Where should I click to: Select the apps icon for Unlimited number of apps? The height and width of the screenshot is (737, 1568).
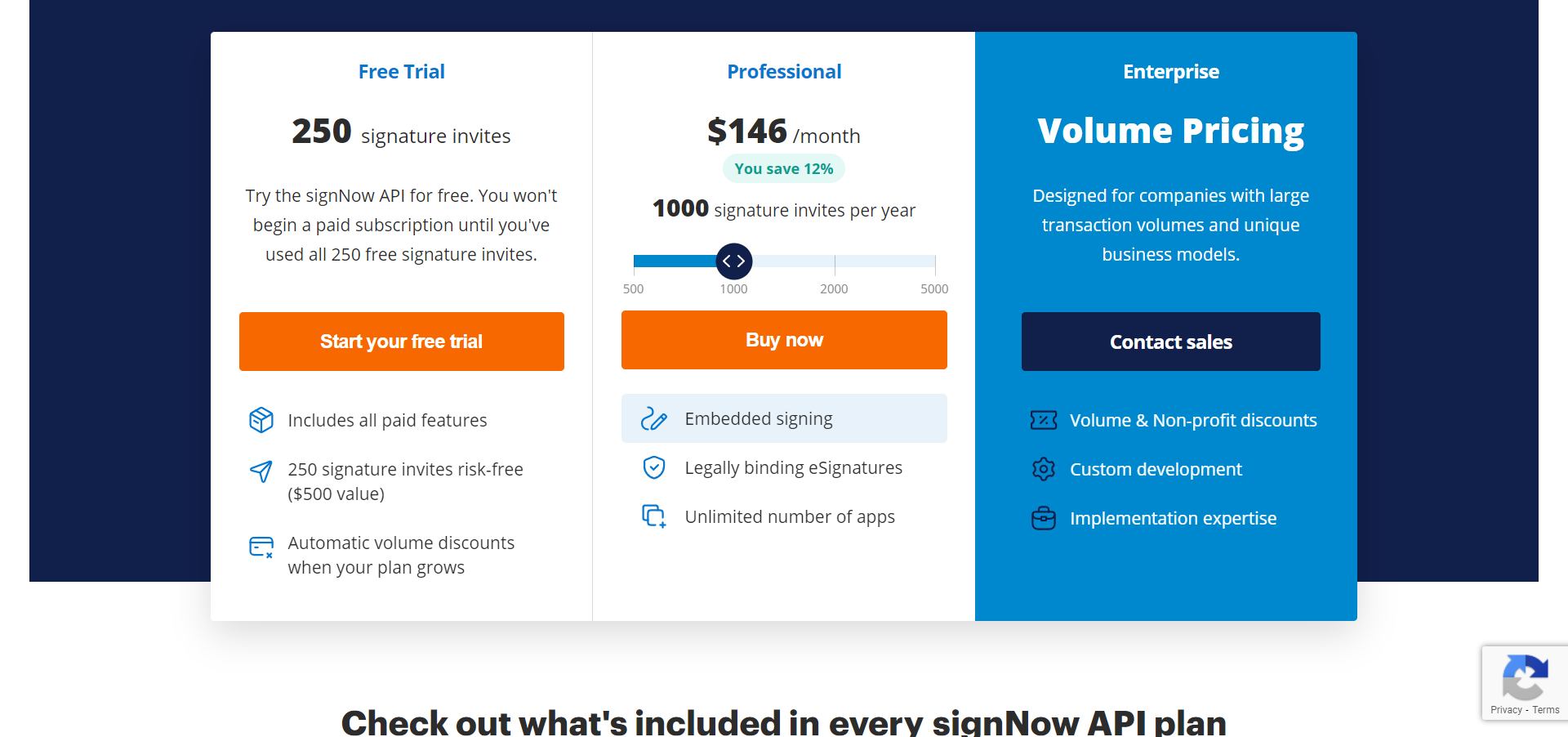[654, 516]
